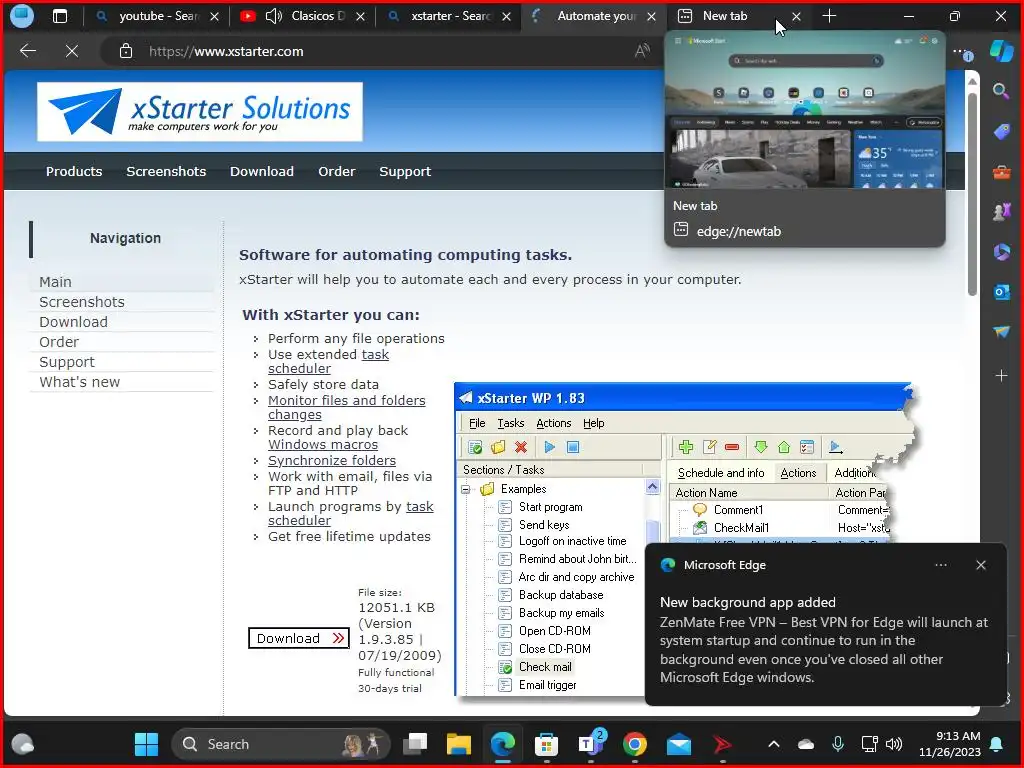Image resolution: width=1024 pixels, height=768 pixels.
Task: Click the browser back arrow
Action: click(28, 51)
